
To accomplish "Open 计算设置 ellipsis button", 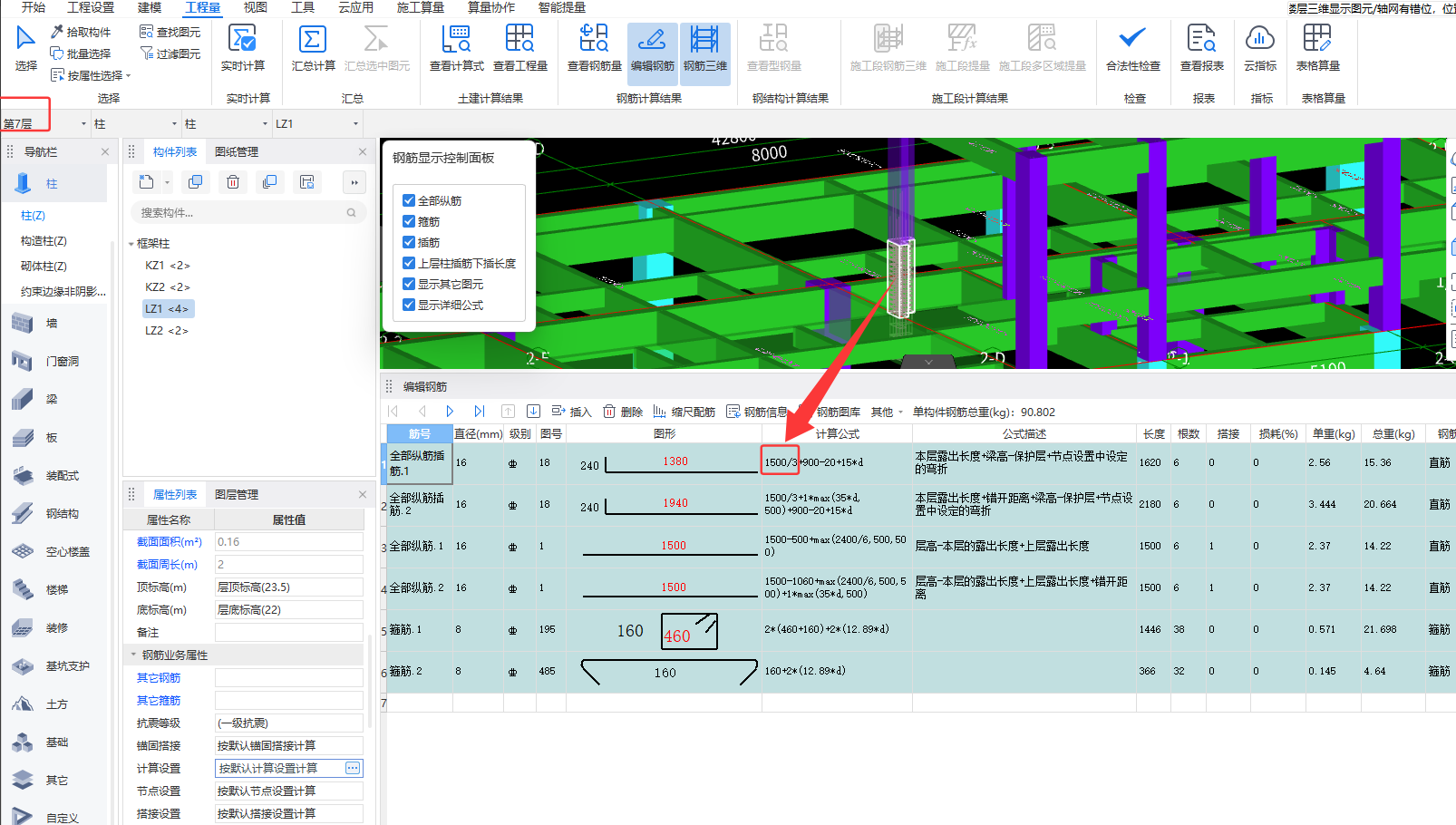I will tap(353, 768).
